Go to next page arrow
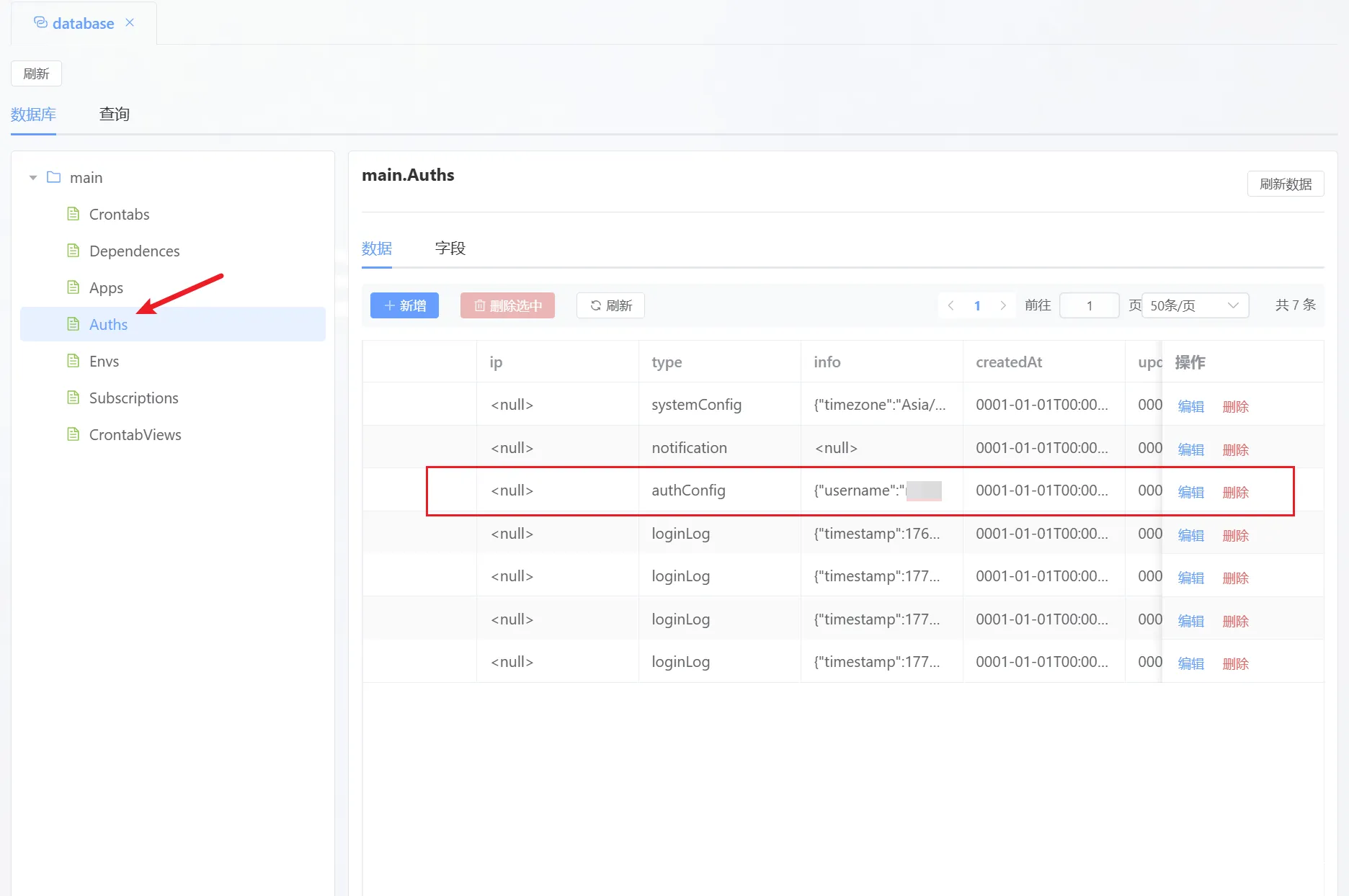 [x=1002, y=305]
